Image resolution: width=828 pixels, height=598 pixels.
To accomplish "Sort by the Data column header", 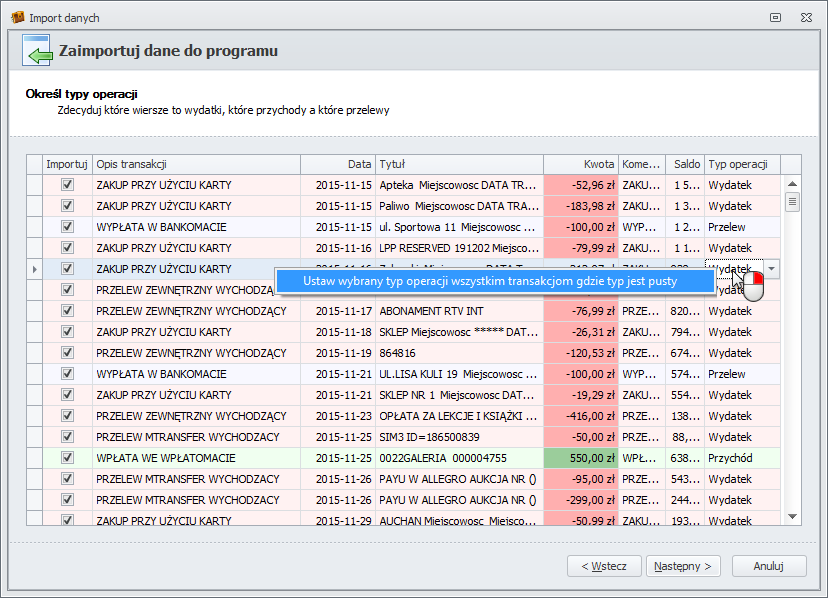I will click(x=338, y=164).
